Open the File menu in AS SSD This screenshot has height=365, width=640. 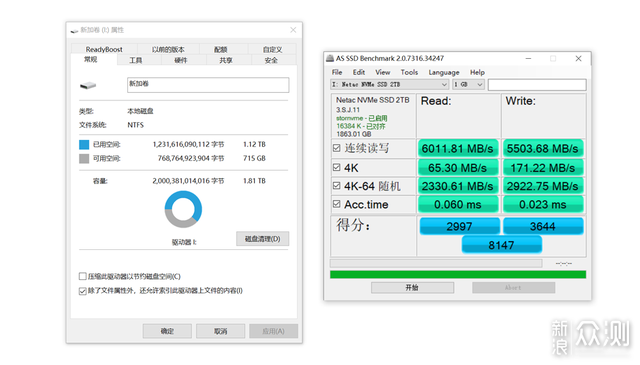click(337, 72)
